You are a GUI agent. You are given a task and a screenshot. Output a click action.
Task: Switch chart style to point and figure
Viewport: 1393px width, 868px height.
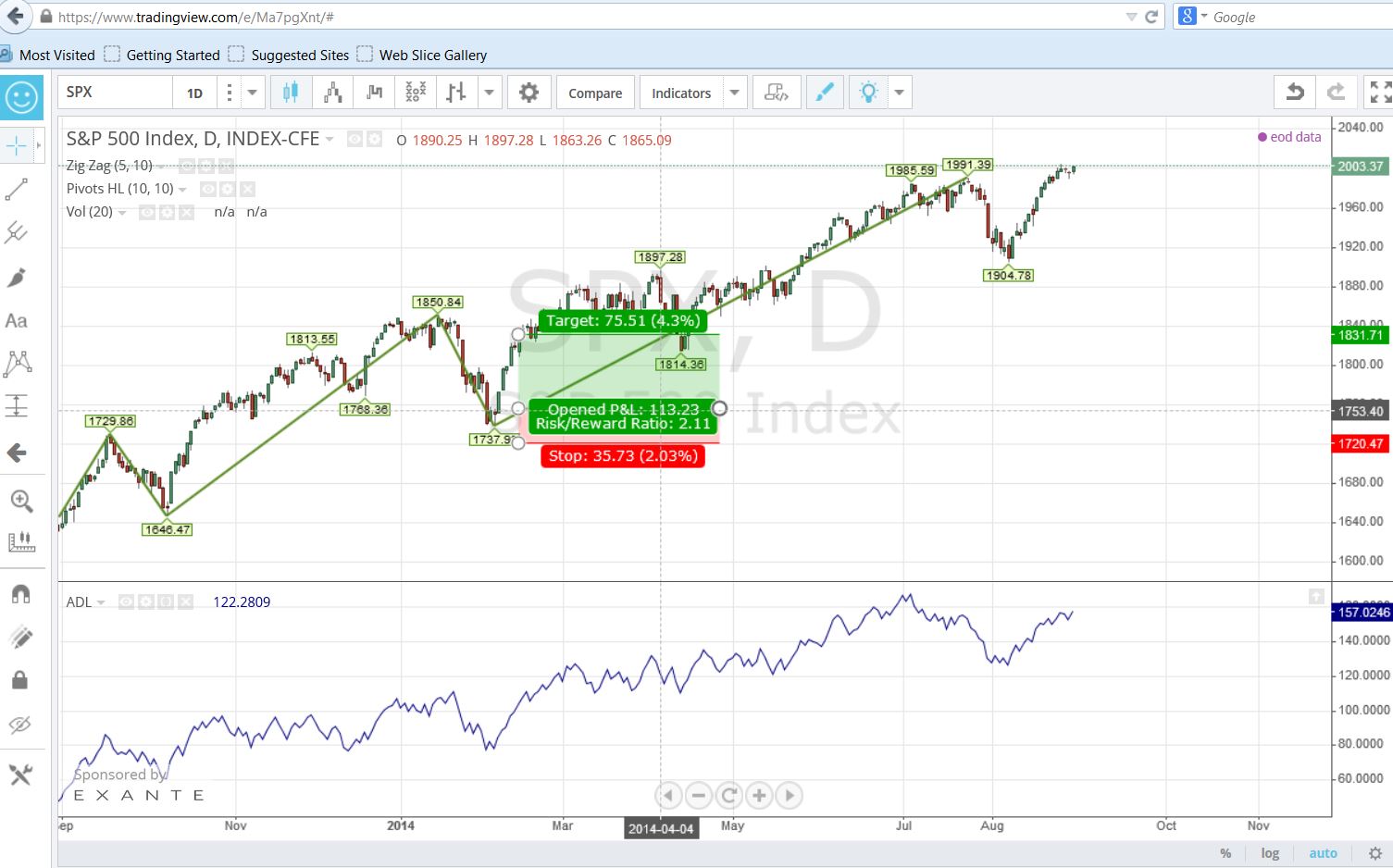click(416, 93)
